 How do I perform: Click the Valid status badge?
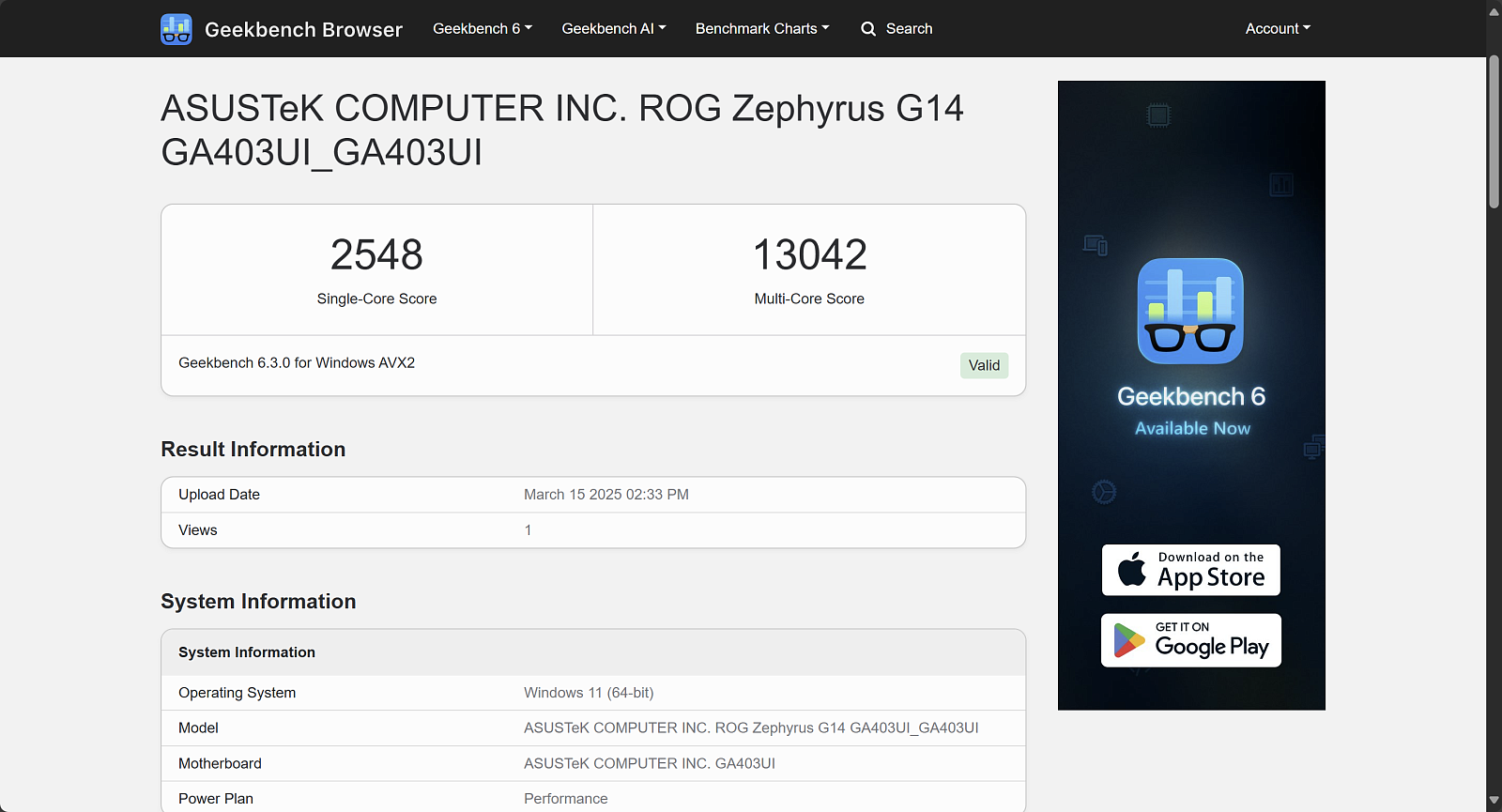tap(984, 365)
